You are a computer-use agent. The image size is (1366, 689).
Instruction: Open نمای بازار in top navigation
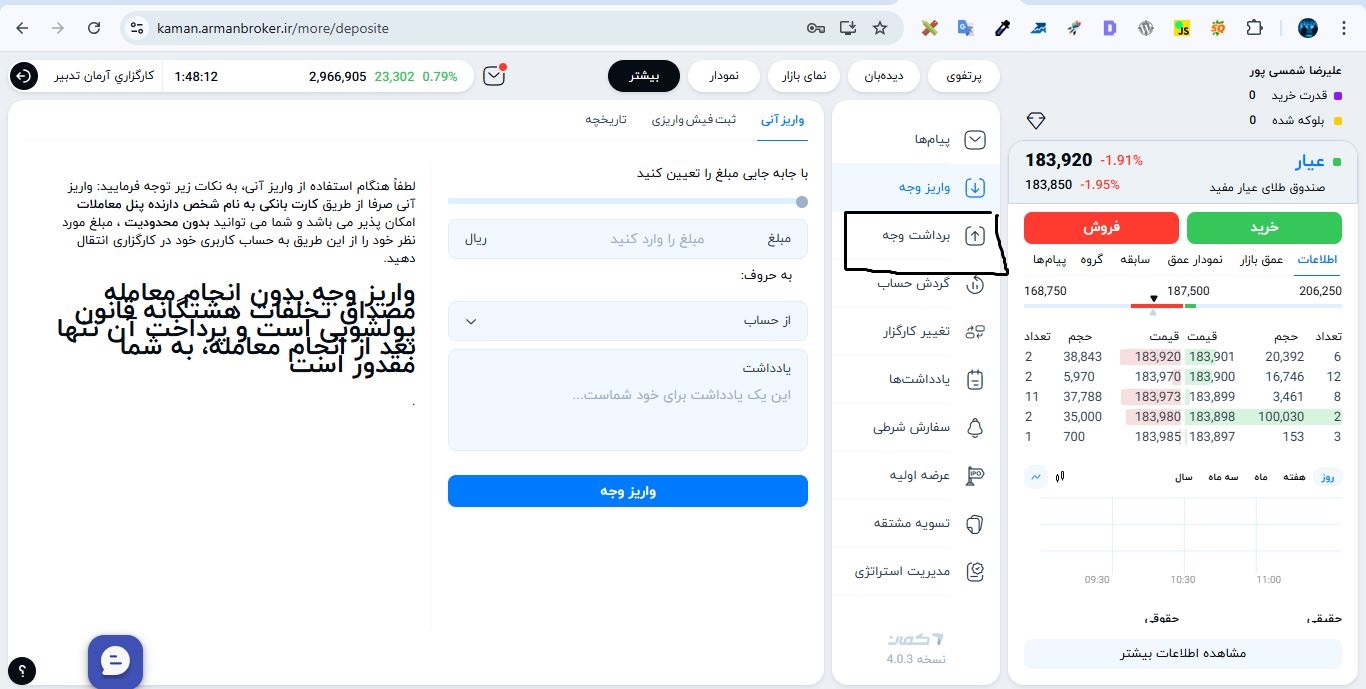(x=804, y=76)
